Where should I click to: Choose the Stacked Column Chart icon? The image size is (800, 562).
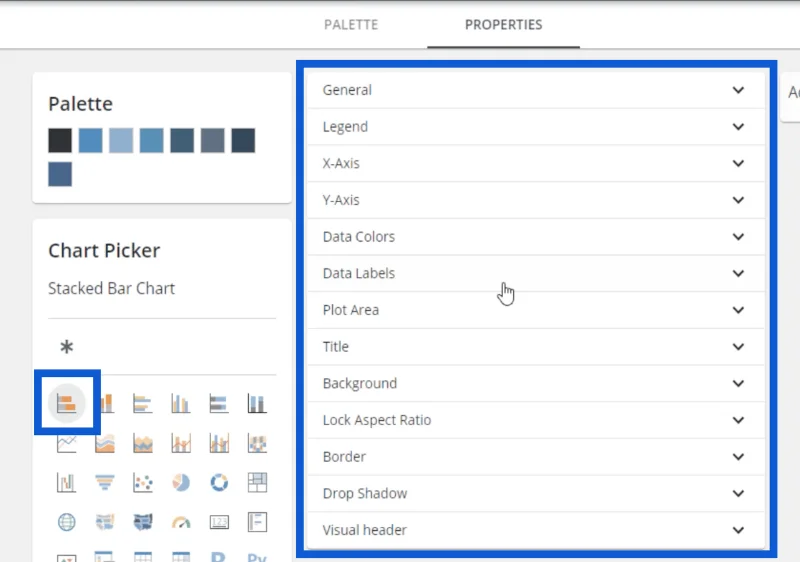[106, 403]
